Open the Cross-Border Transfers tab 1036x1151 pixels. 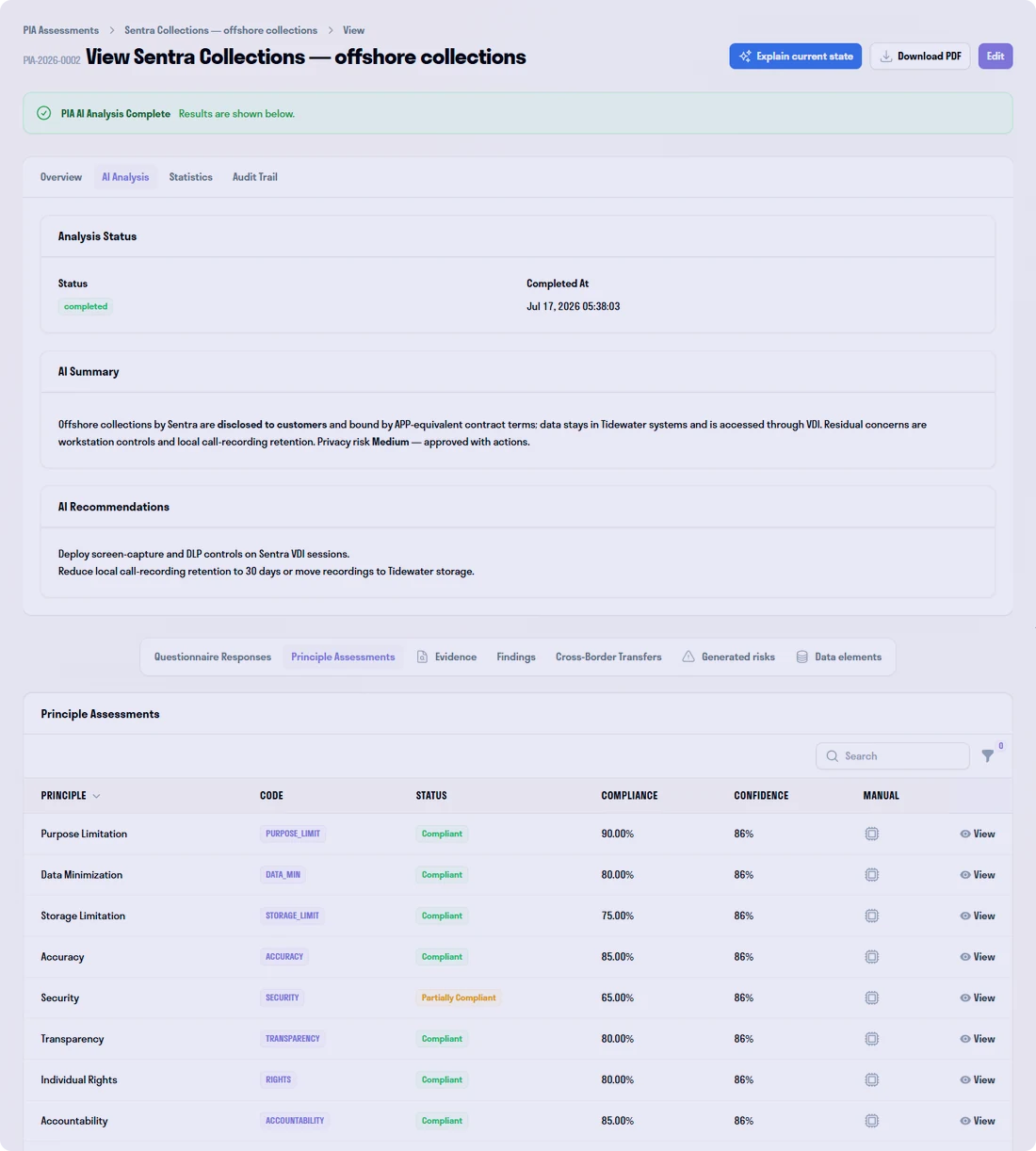608,657
